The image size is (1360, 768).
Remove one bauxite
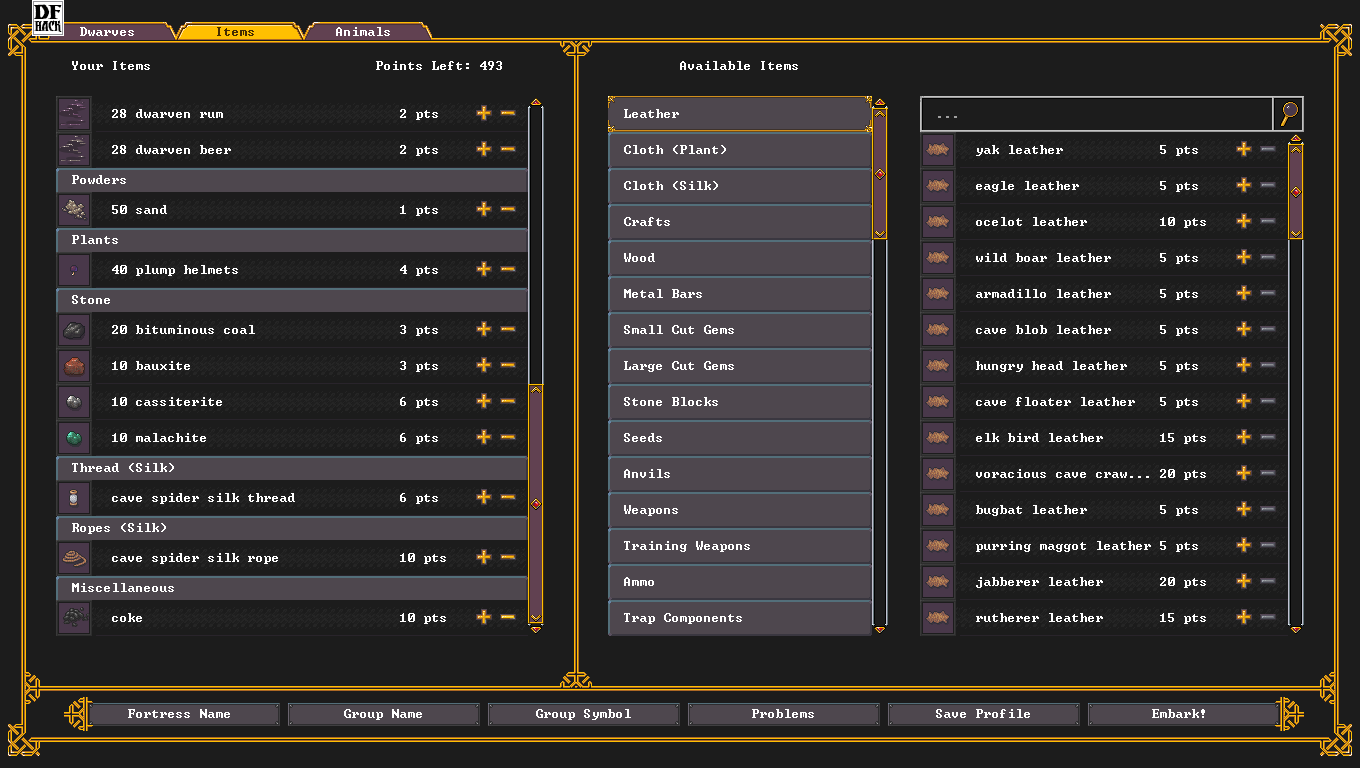(508, 365)
